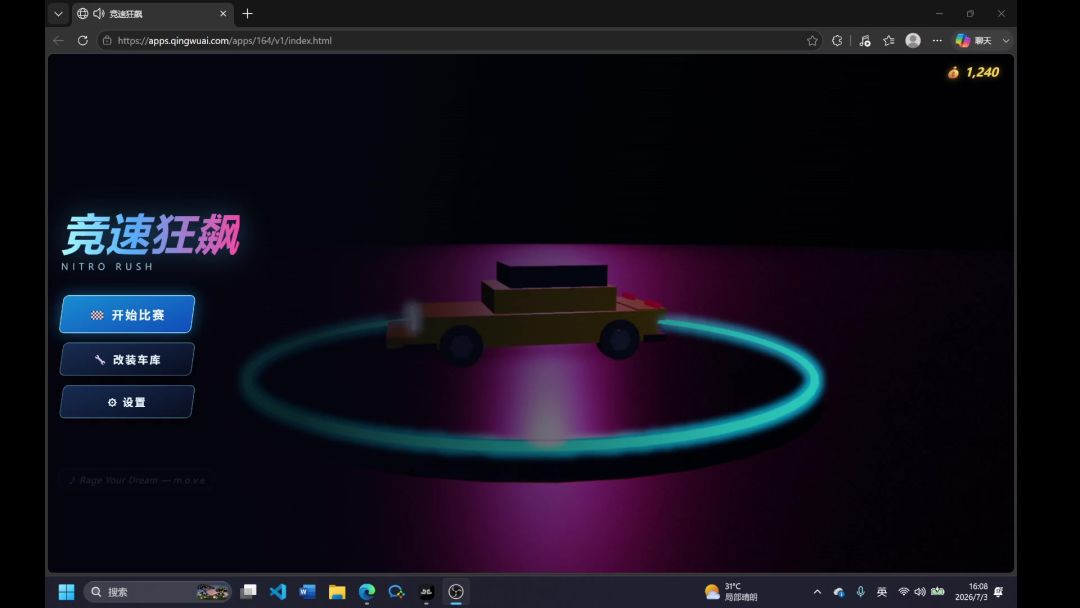Open the browser profile avatar

(x=913, y=41)
